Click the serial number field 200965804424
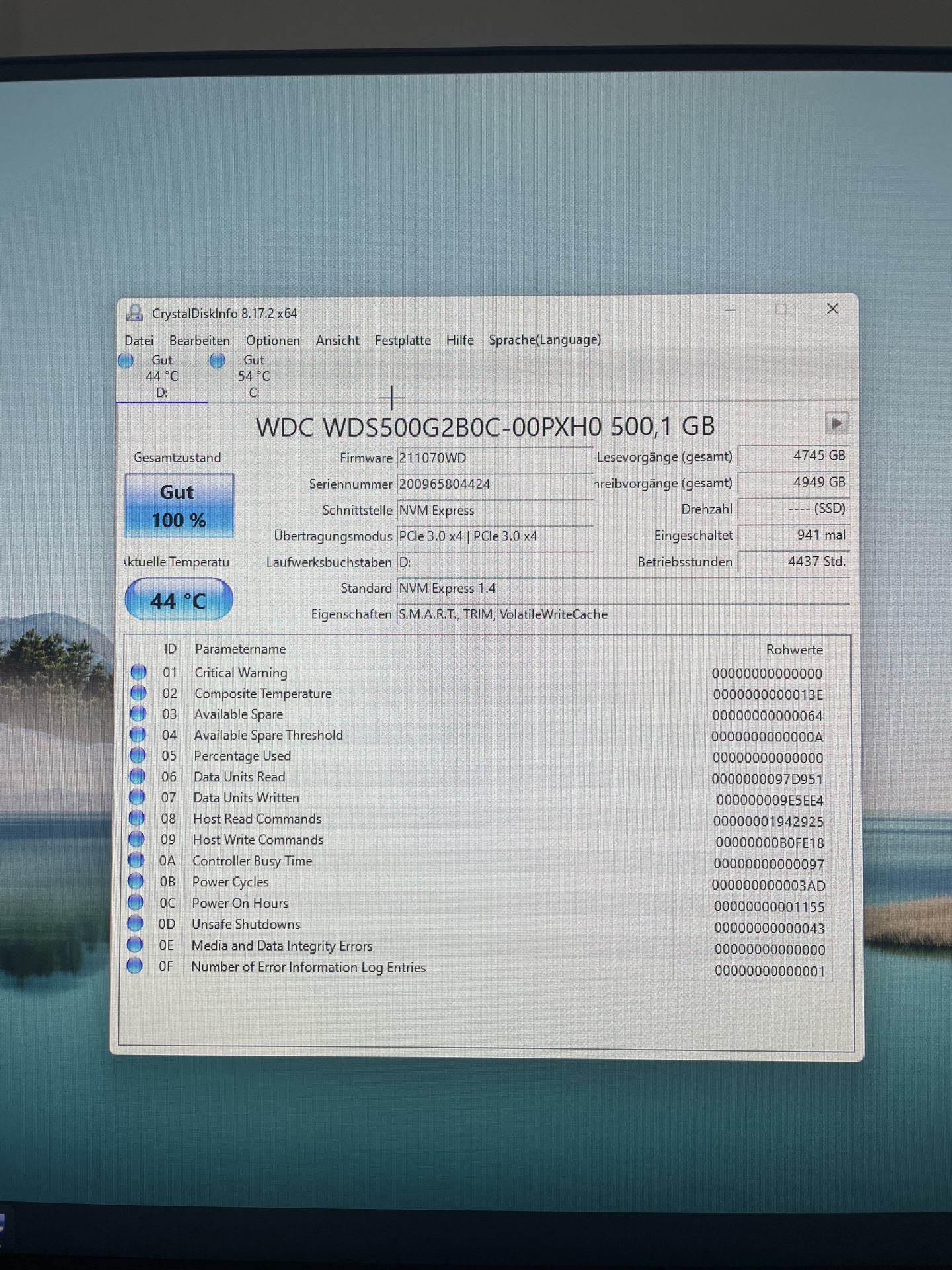Viewport: 952px width, 1270px height. coord(495,484)
